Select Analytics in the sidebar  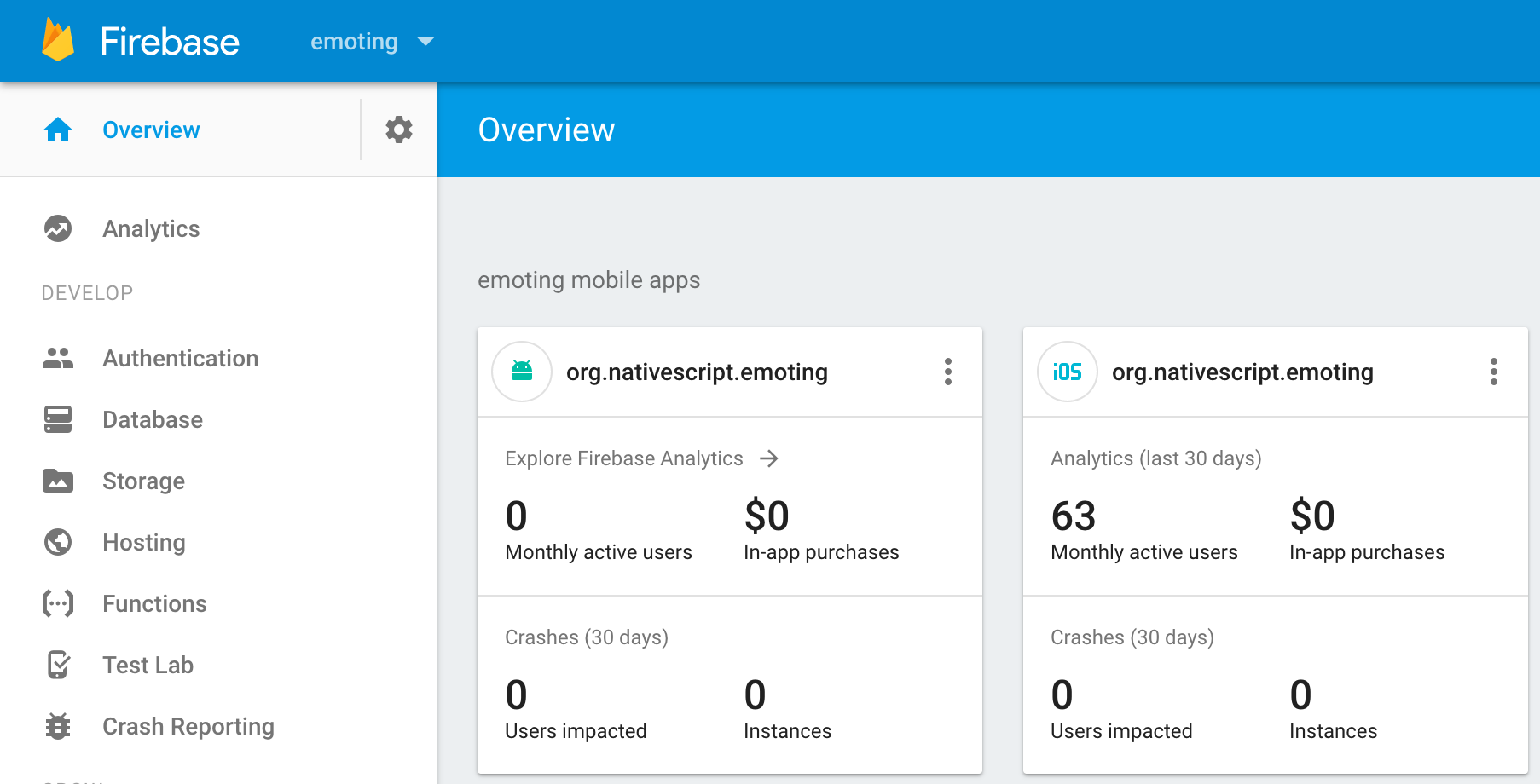tap(151, 228)
